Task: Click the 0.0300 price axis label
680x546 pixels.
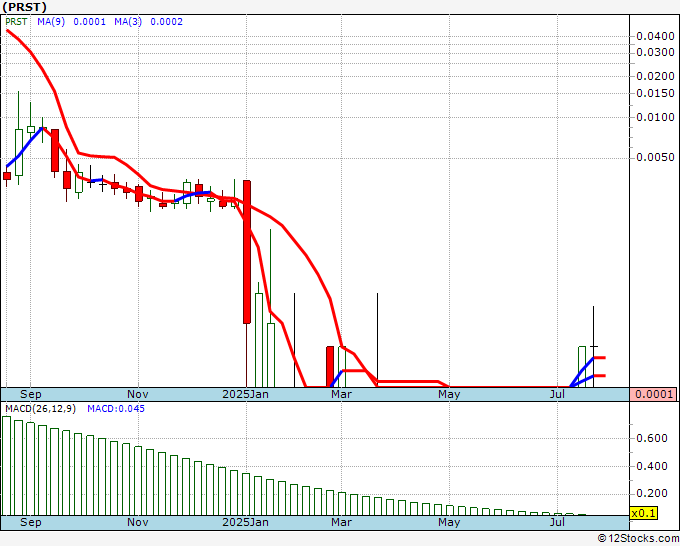Action: click(655, 52)
